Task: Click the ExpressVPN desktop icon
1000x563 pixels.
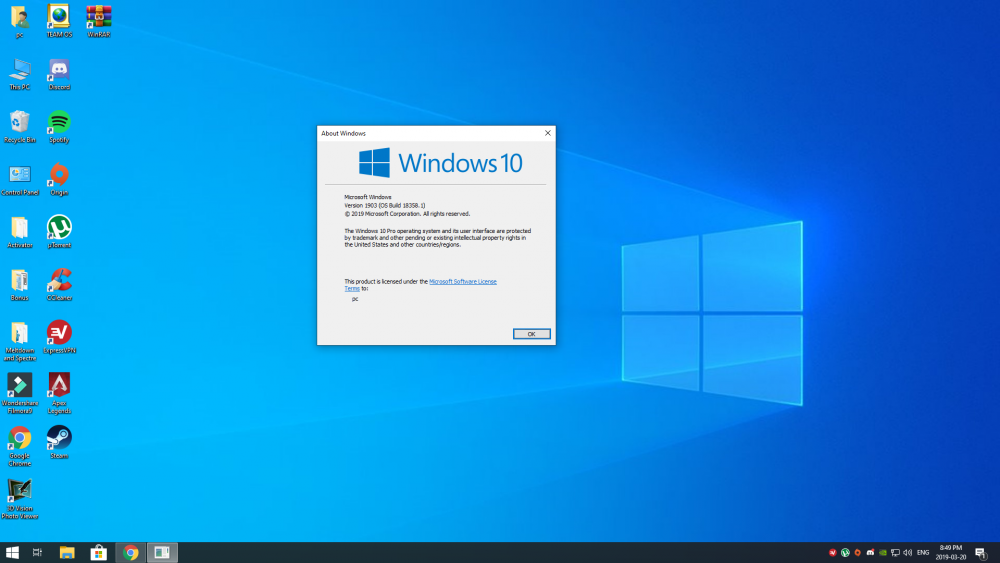Action: coord(59,333)
